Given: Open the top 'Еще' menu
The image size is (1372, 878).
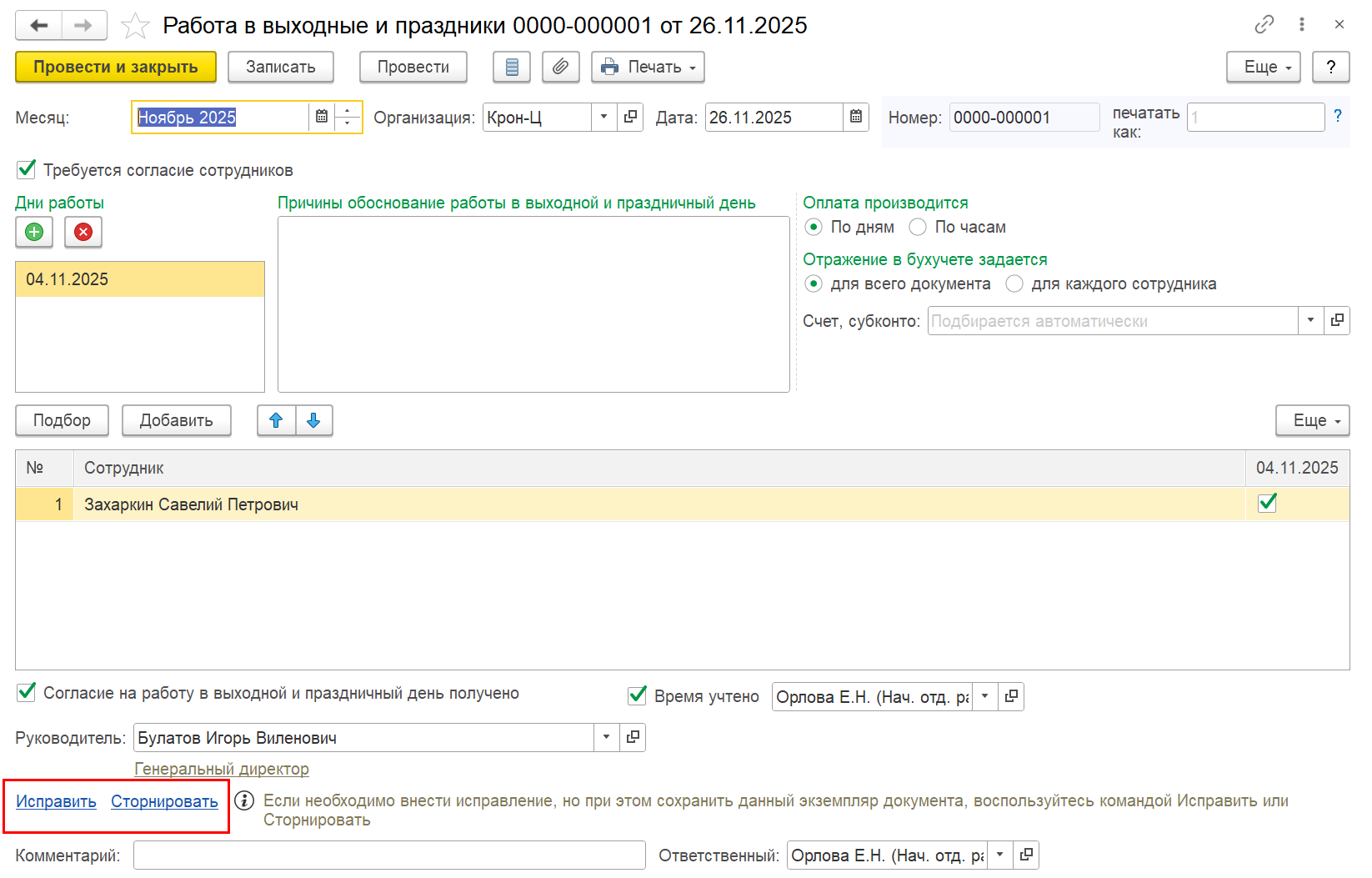Looking at the screenshot, I should pos(1263,67).
